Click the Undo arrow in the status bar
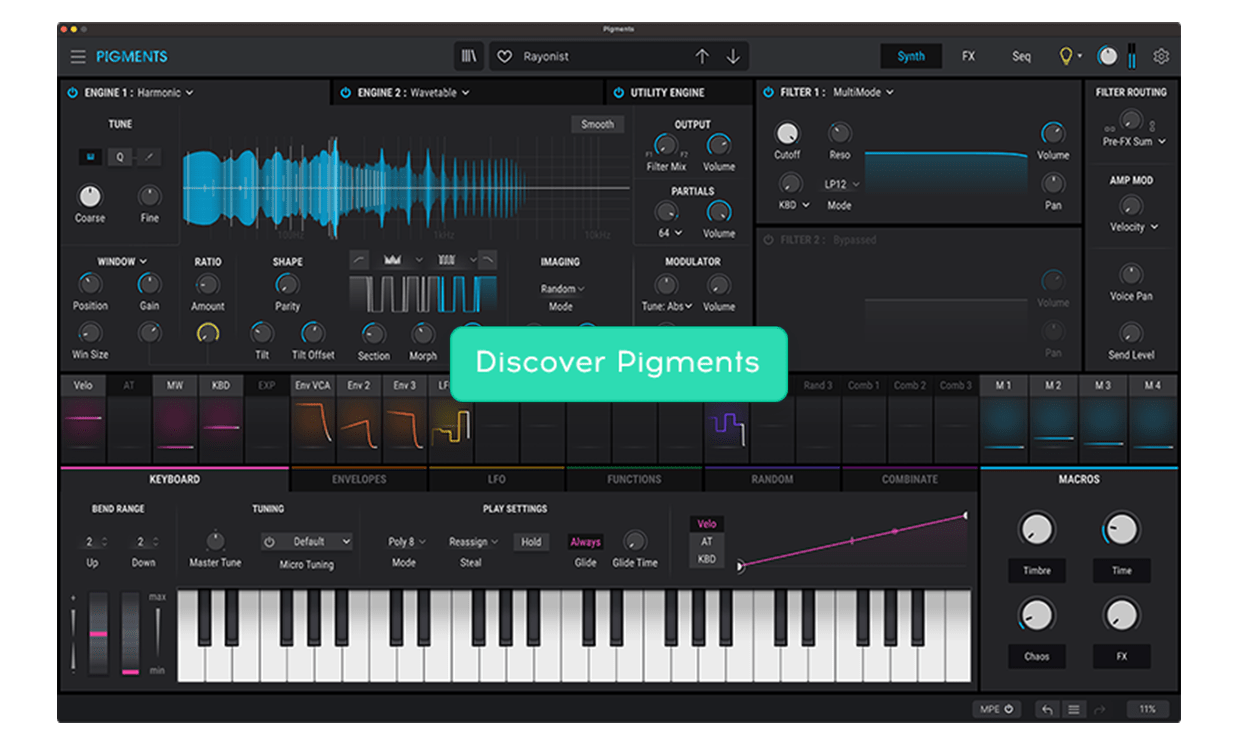 coord(1047,709)
